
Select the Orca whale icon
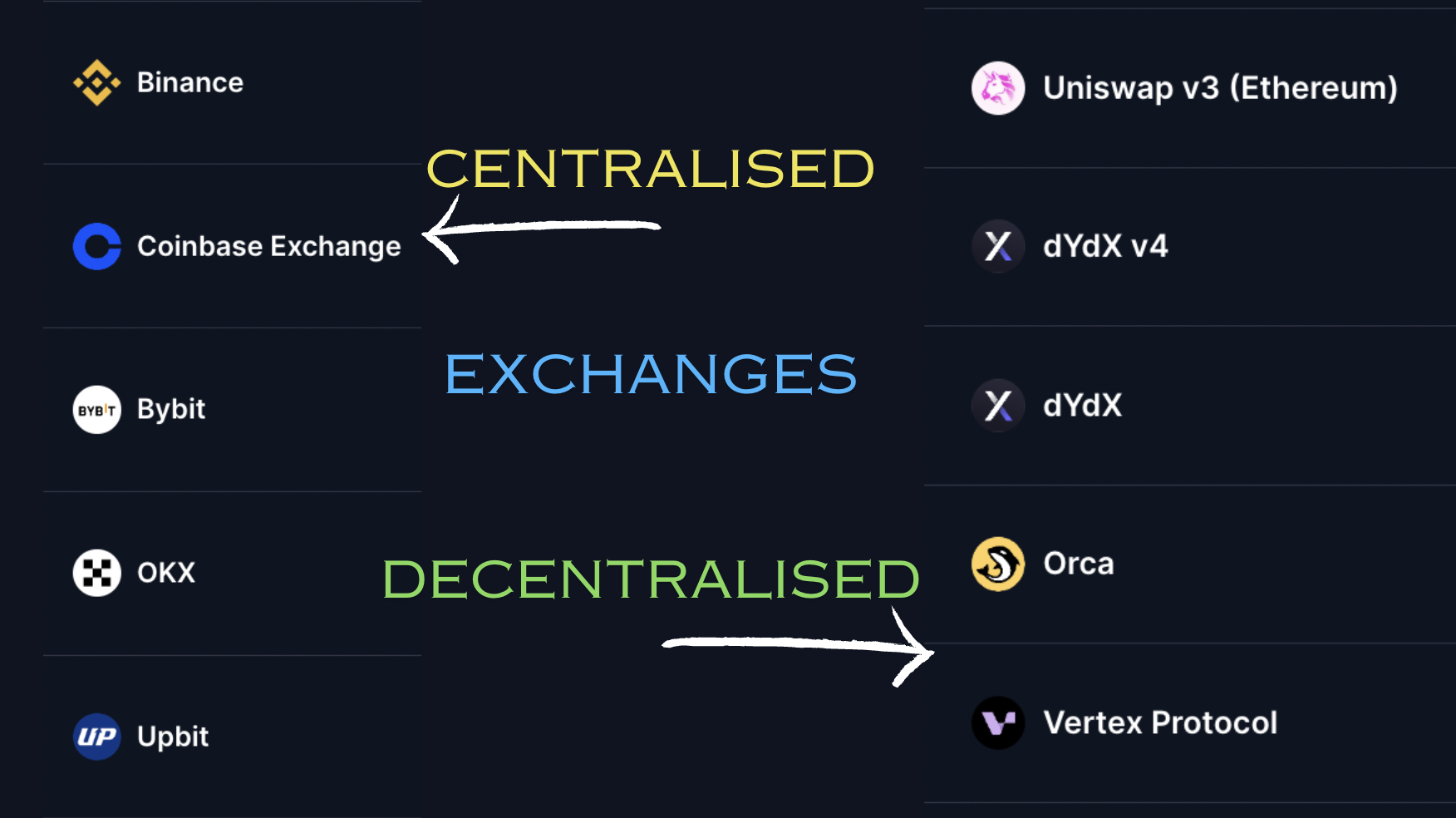coord(997,564)
